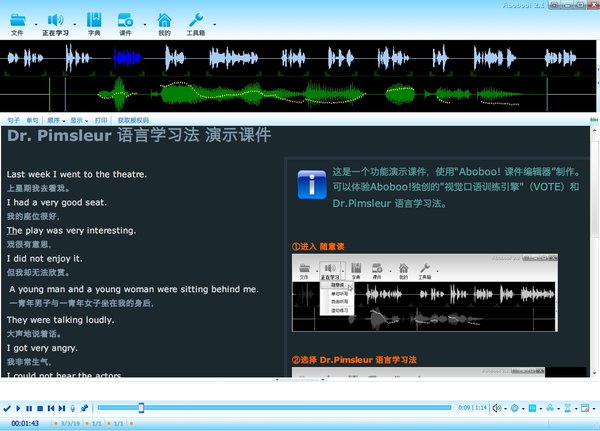Click the 0:09 | 1:14 time display
This screenshot has width=600, height=431.
pos(472,408)
